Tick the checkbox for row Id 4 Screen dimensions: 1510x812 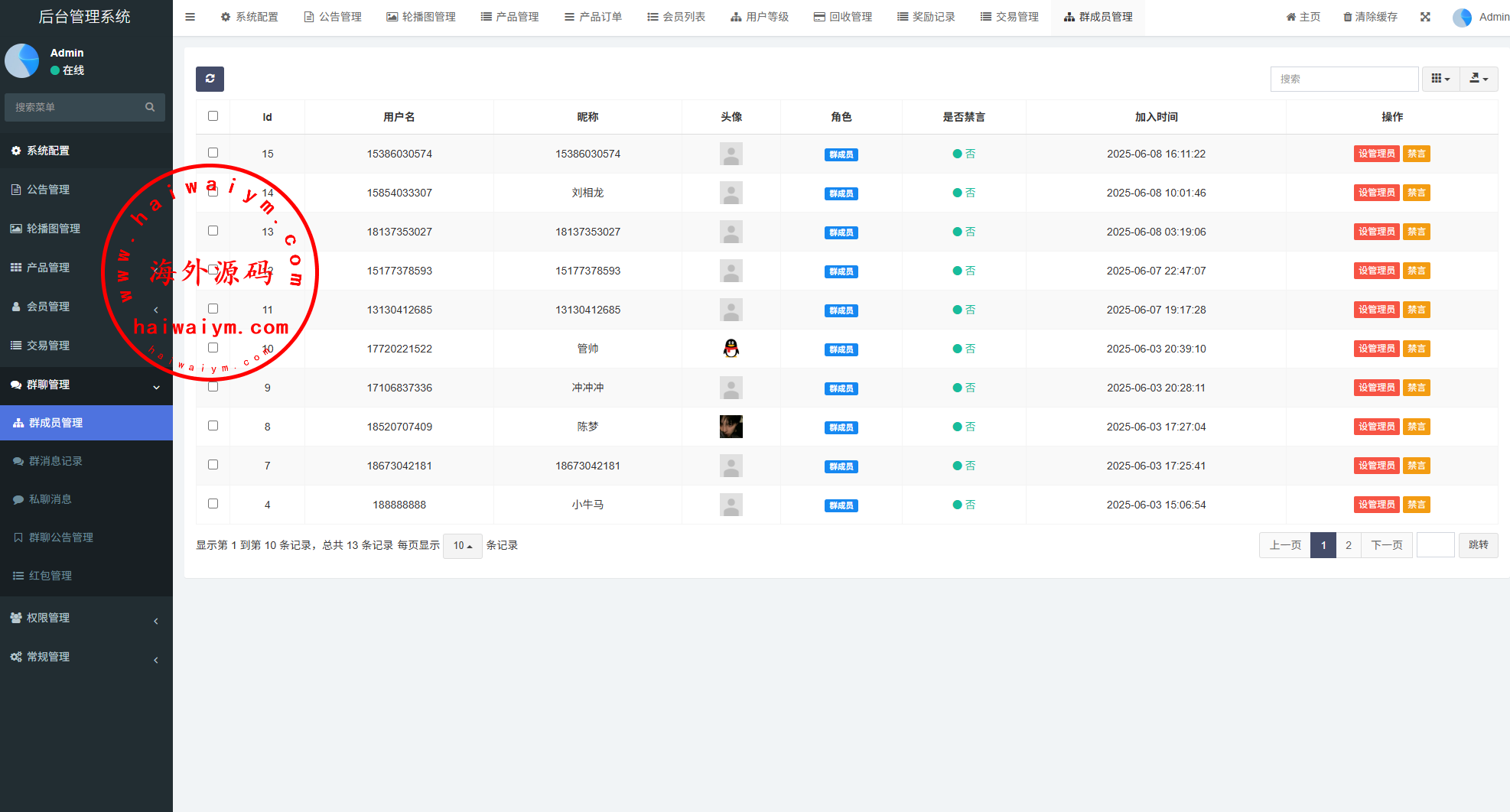(x=213, y=504)
